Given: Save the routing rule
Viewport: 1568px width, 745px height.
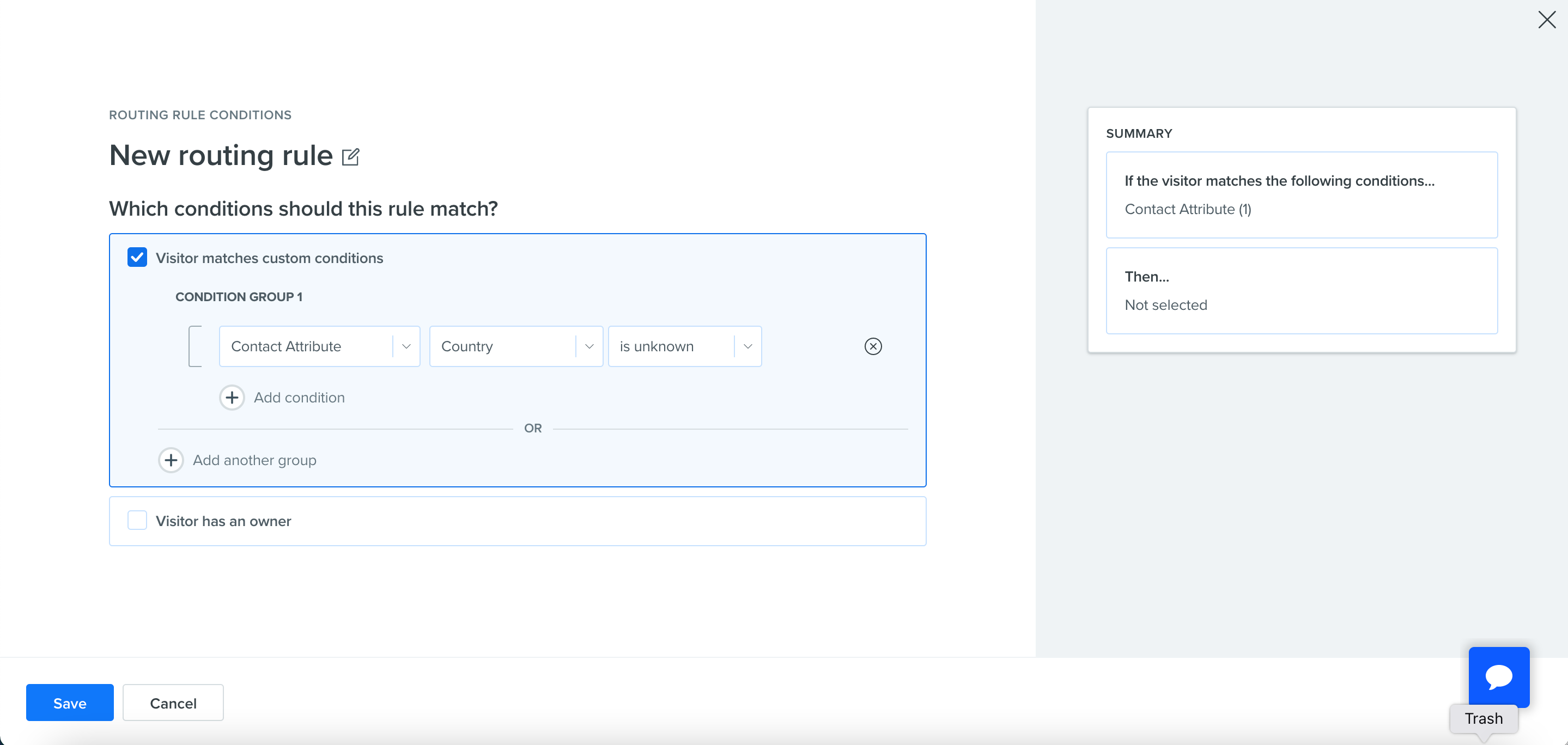Looking at the screenshot, I should tap(70, 703).
